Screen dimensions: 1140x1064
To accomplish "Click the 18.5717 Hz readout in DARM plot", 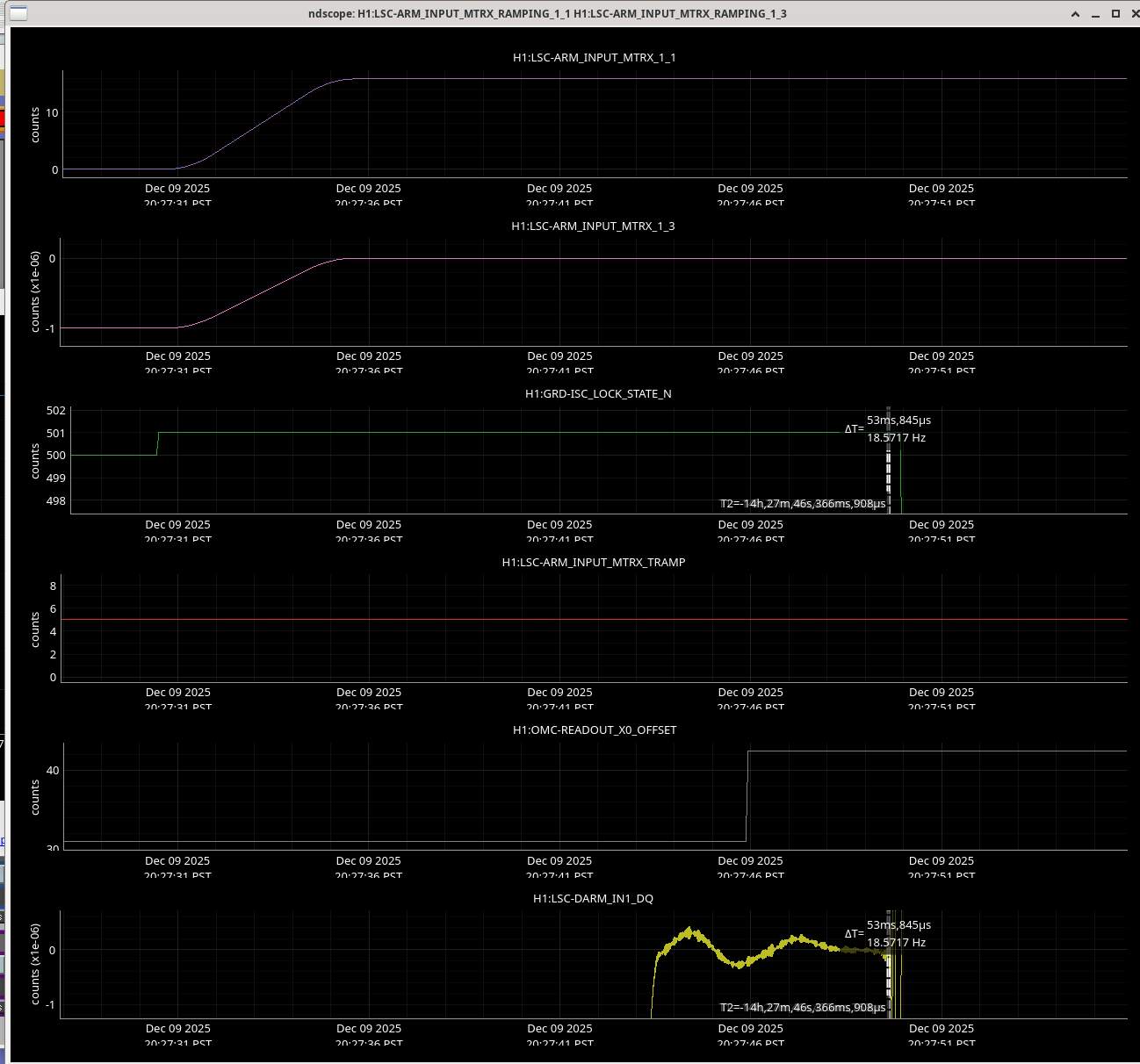I will click(x=896, y=943).
